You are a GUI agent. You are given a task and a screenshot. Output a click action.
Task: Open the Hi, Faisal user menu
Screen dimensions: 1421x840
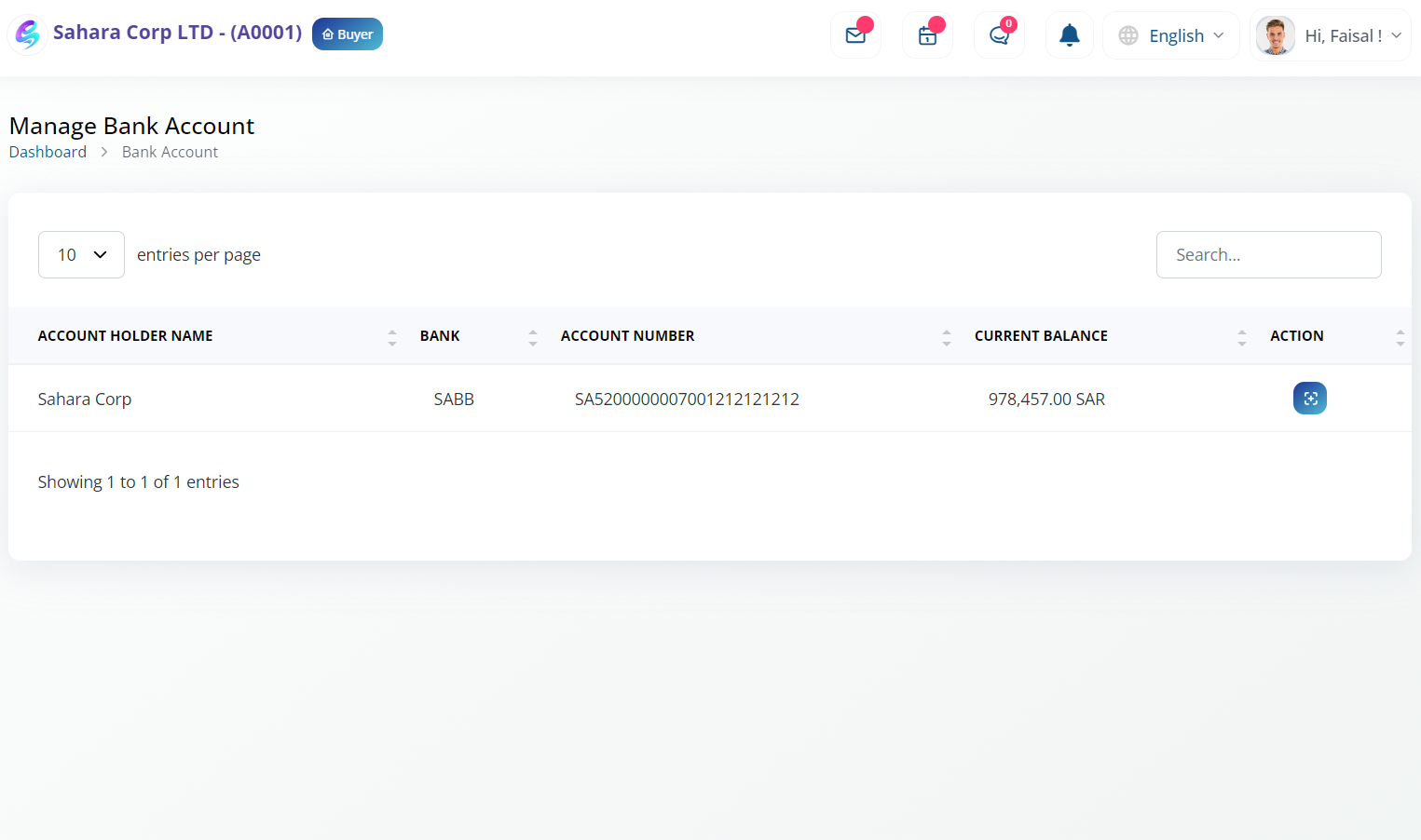pos(1331,35)
